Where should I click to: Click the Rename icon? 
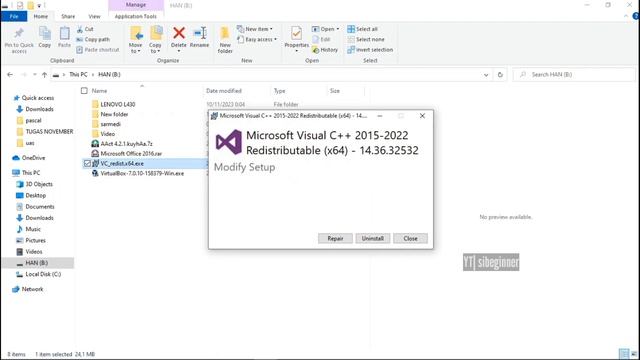coord(200,33)
